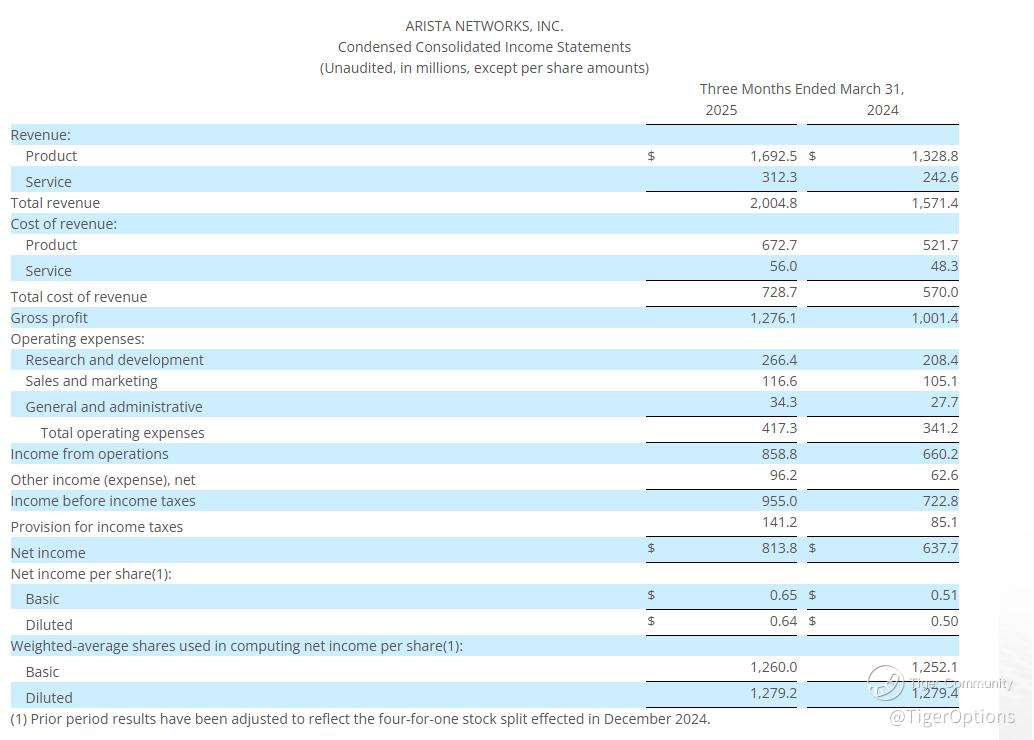Click the 'Total cost of revenue' label

click(79, 297)
